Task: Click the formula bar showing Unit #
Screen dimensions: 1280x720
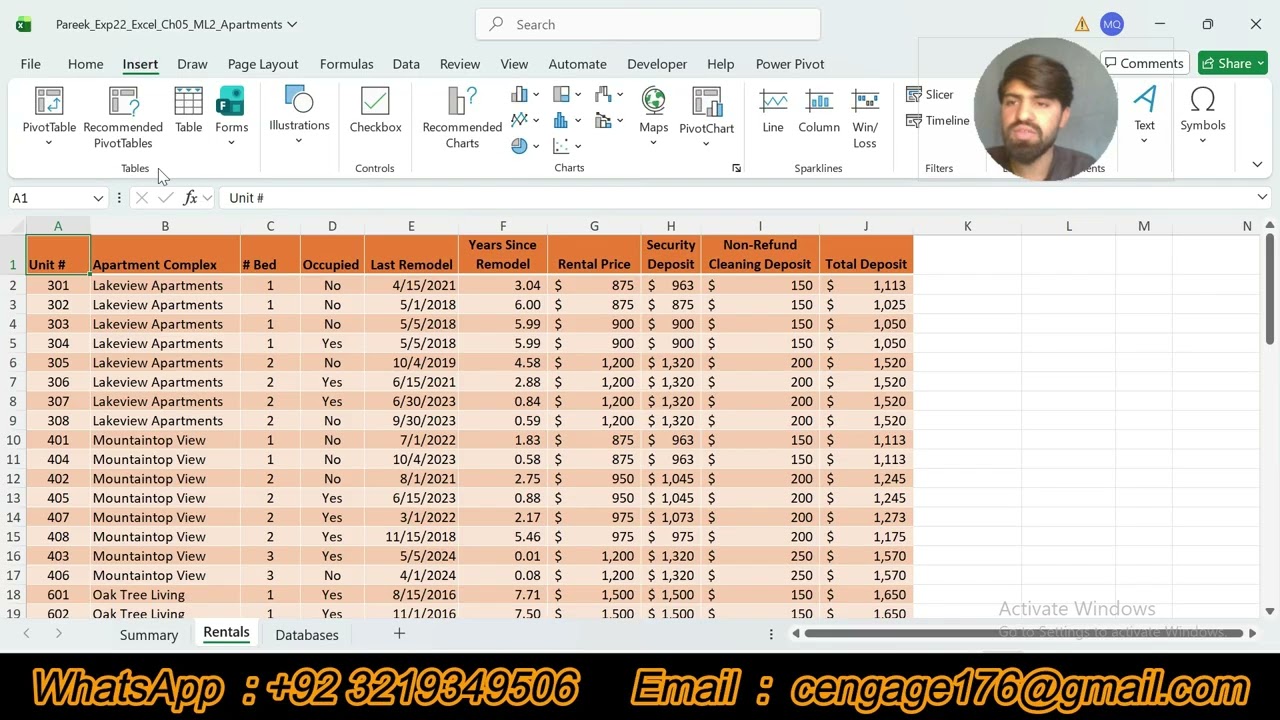Action: coord(735,198)
